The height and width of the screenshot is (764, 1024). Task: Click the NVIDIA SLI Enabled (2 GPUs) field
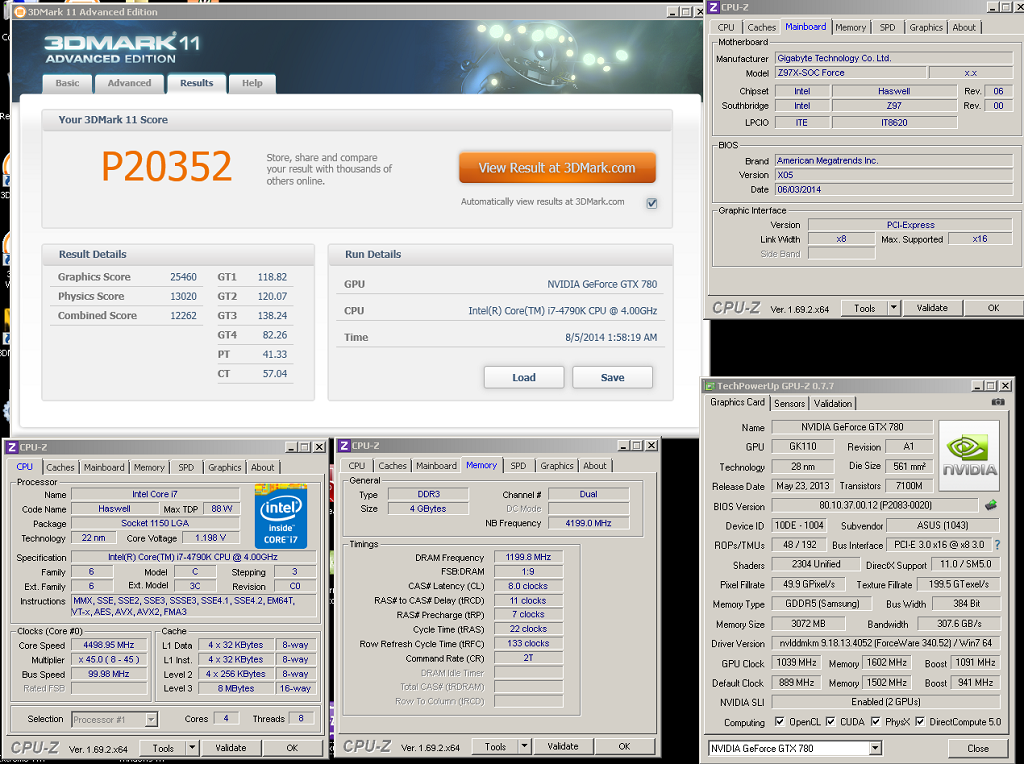pos(886,702)
